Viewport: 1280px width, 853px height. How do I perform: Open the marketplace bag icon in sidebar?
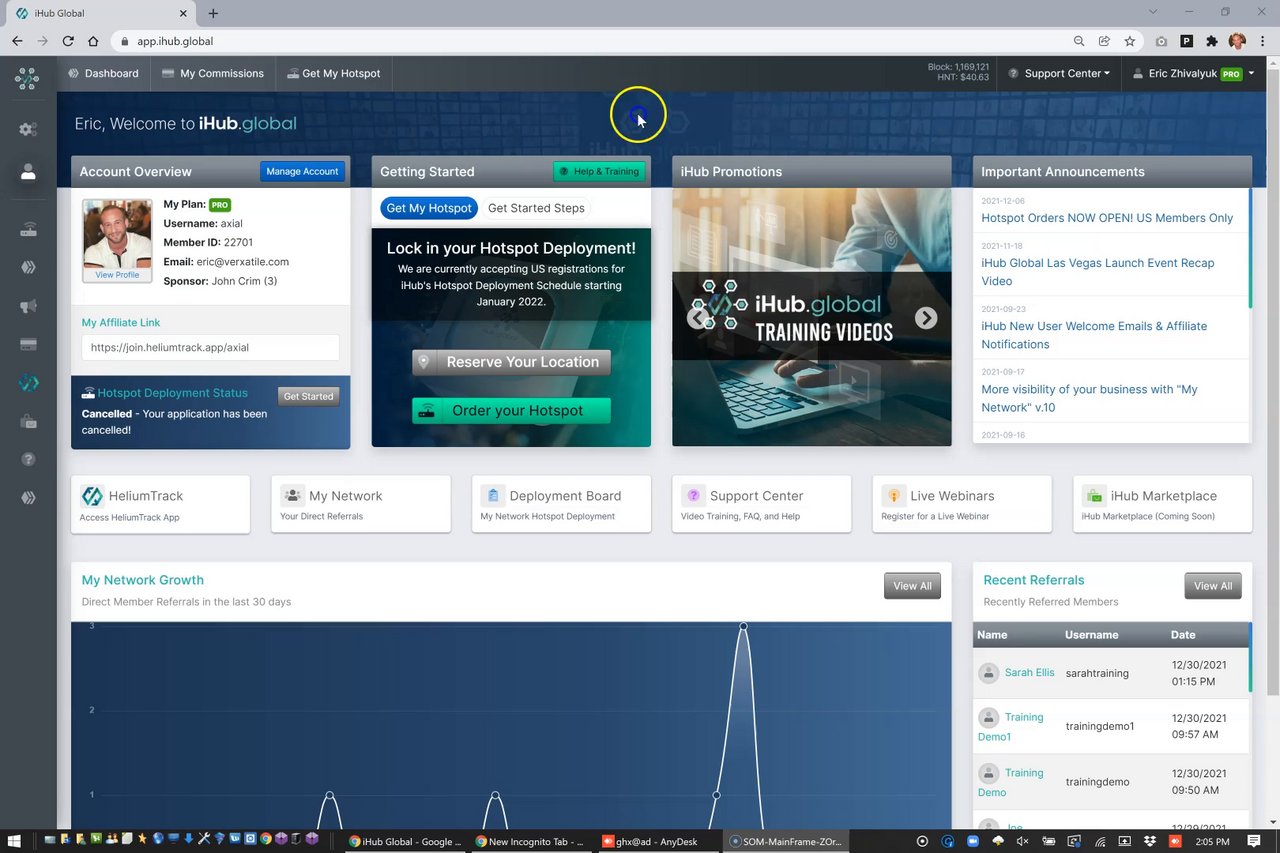tap(28, 422)
